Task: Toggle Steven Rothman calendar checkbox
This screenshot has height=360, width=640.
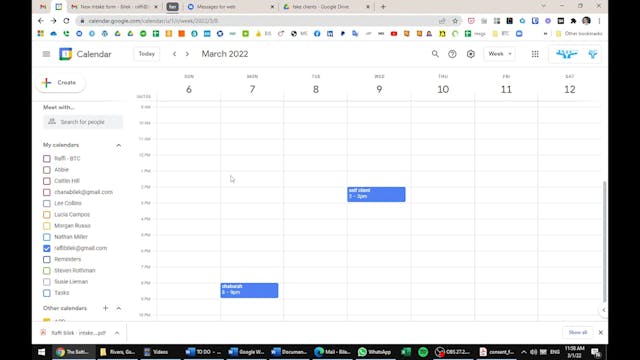Action: point(47,271)
